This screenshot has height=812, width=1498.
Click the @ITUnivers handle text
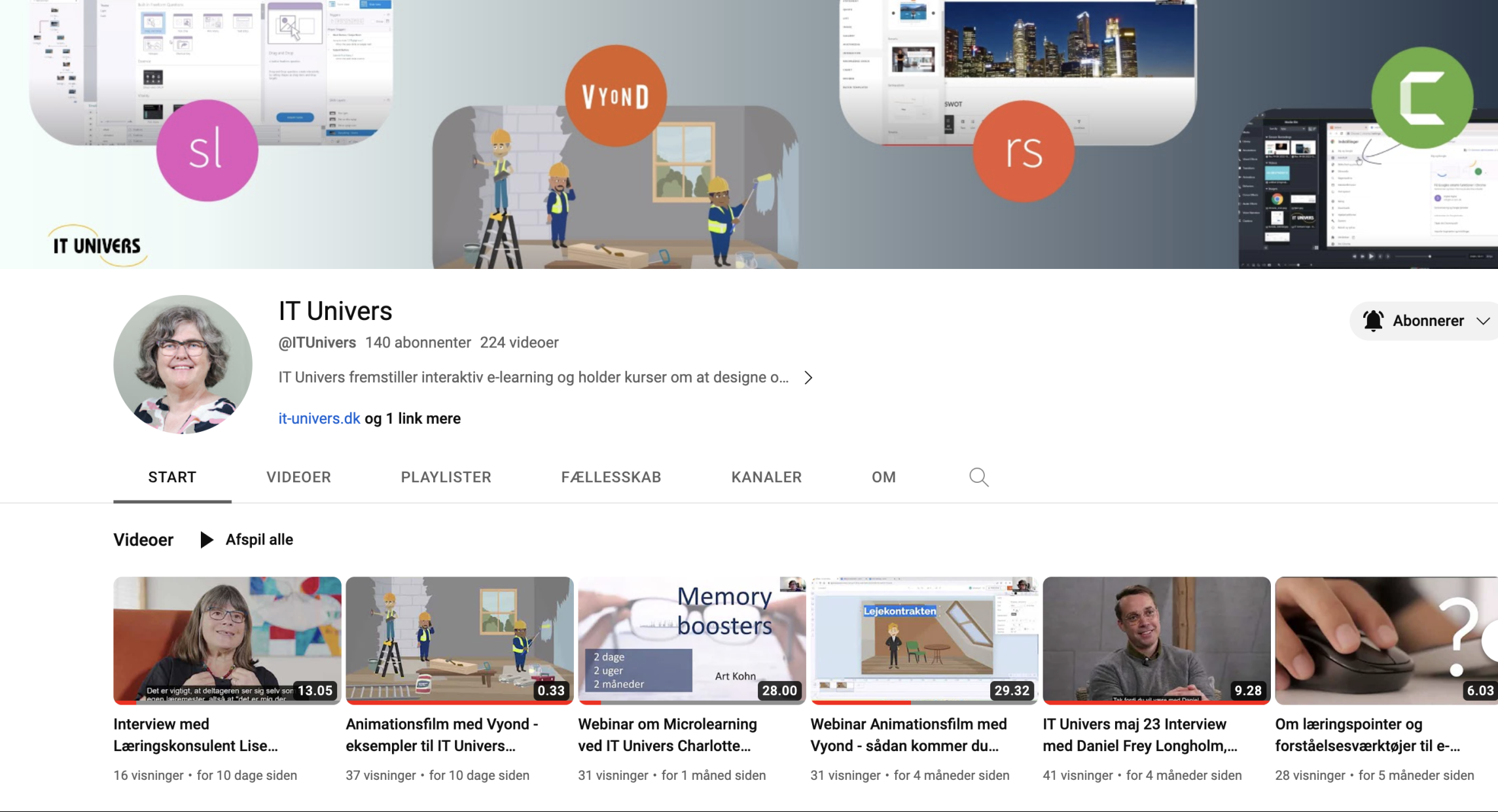click(x=317, y=342)
